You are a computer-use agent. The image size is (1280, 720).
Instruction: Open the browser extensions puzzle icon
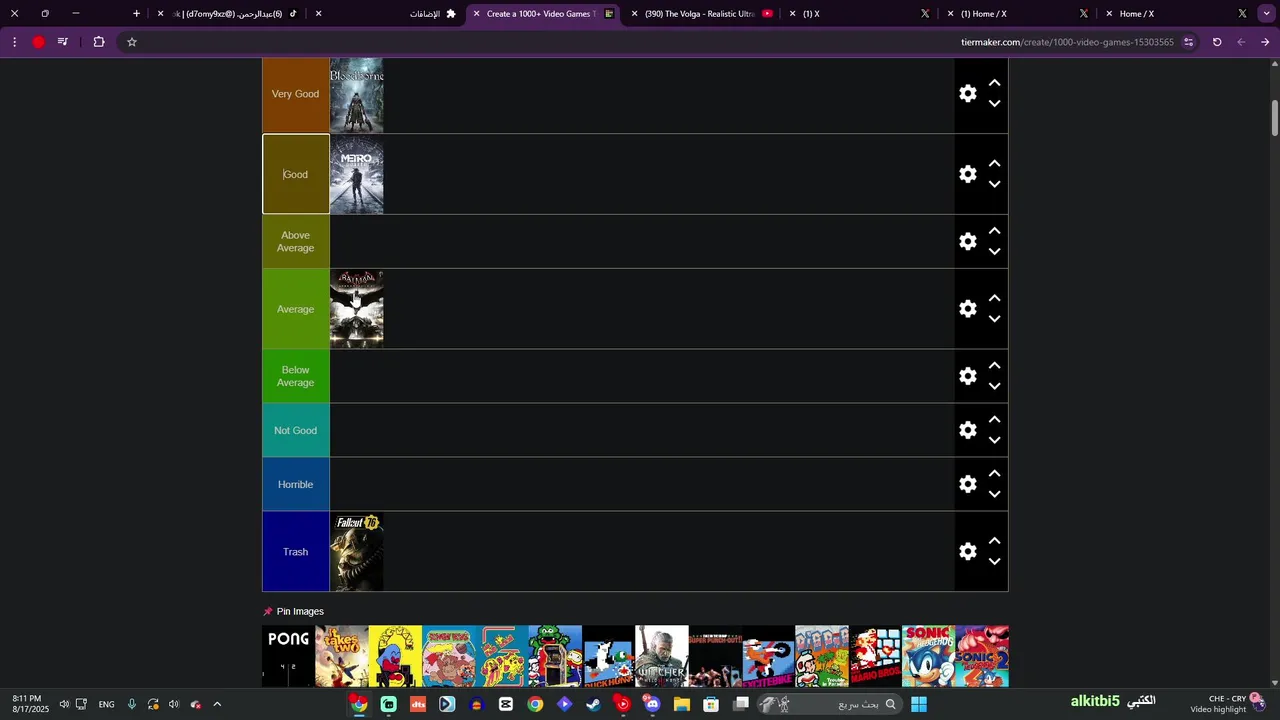[99, 42]
